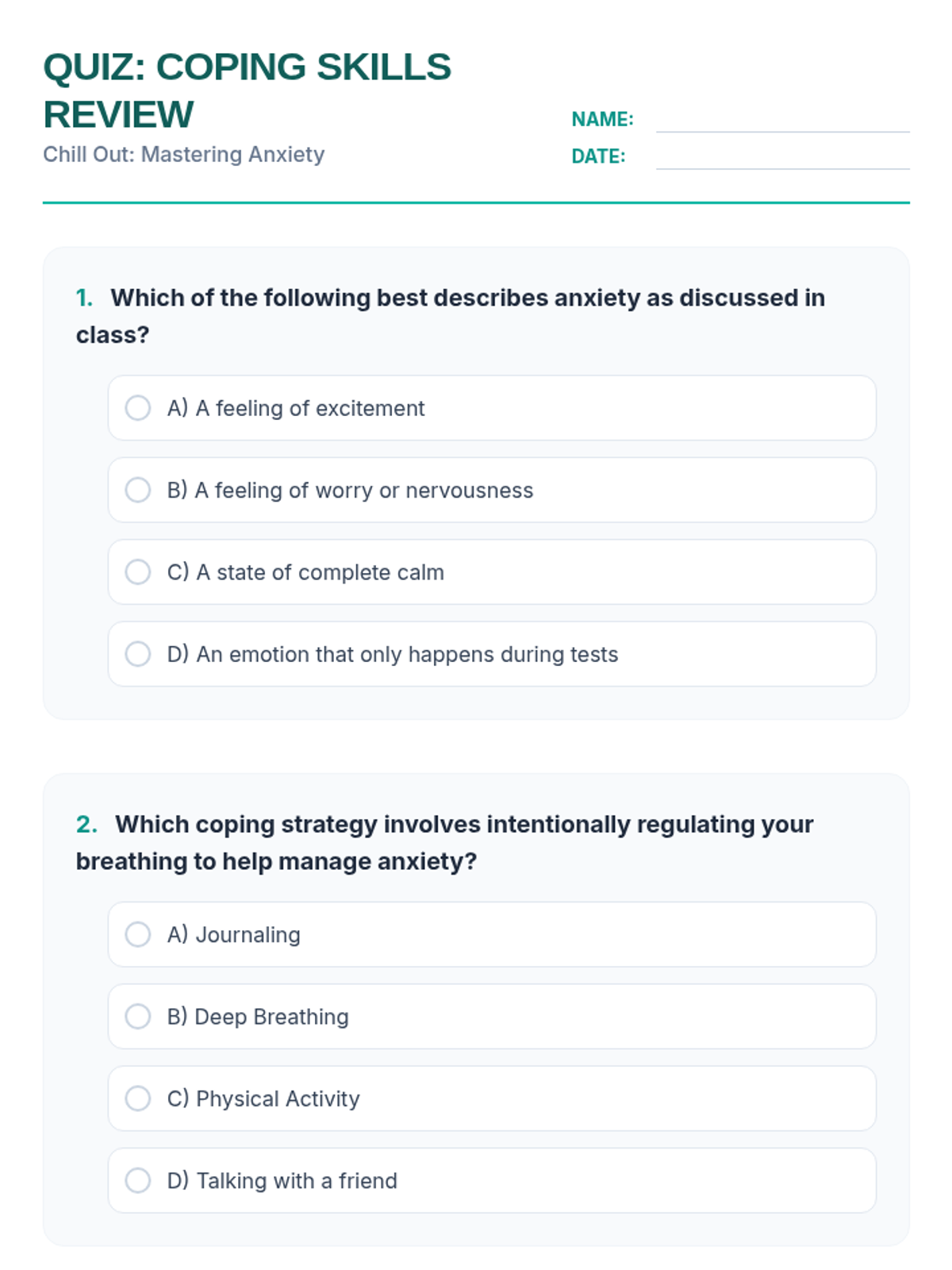Screen dimensions: 952x1270
Task: Mark the Physical Activity radio button
Action: click(x=138, y=1099)
